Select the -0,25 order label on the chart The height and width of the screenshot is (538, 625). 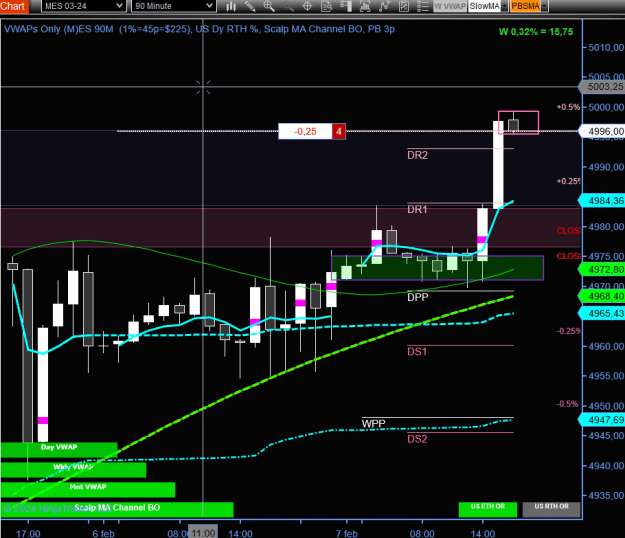pyautogui.click(x=305, y=132)
